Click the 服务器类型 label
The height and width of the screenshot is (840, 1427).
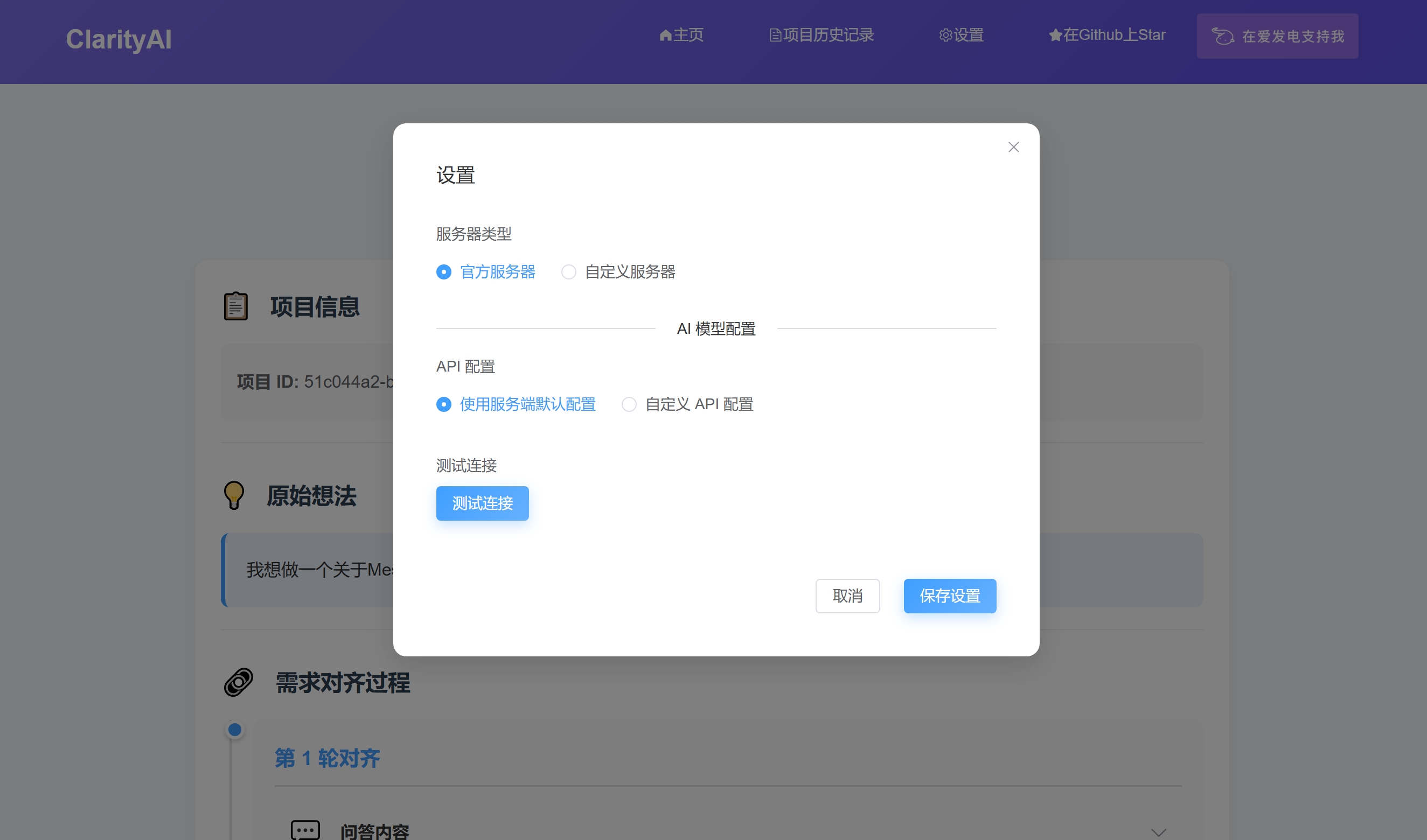tap(474, 234)
